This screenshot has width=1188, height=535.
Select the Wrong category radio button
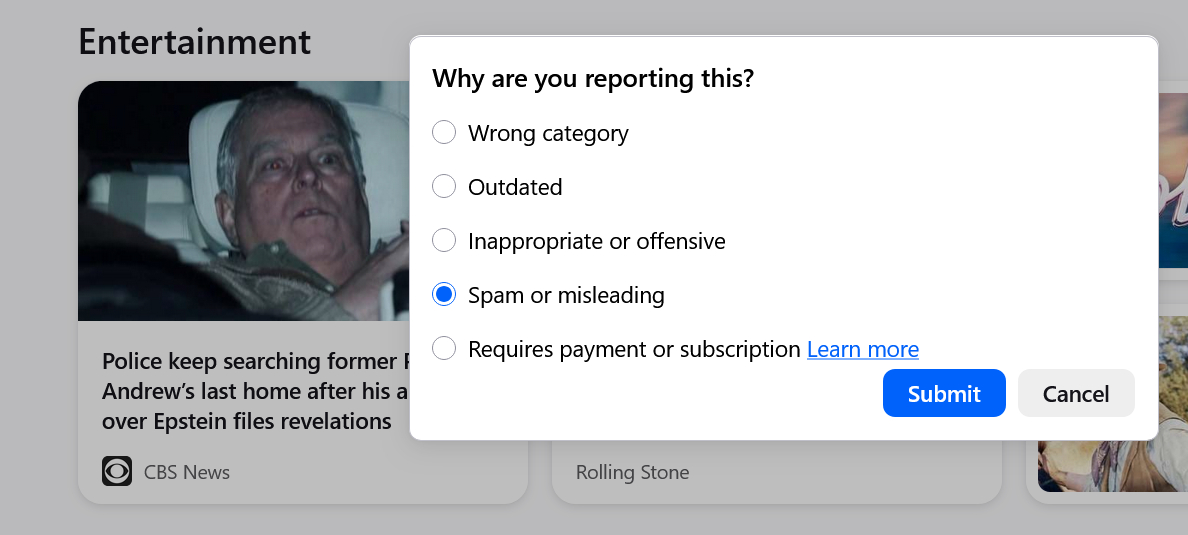[444, 133]
